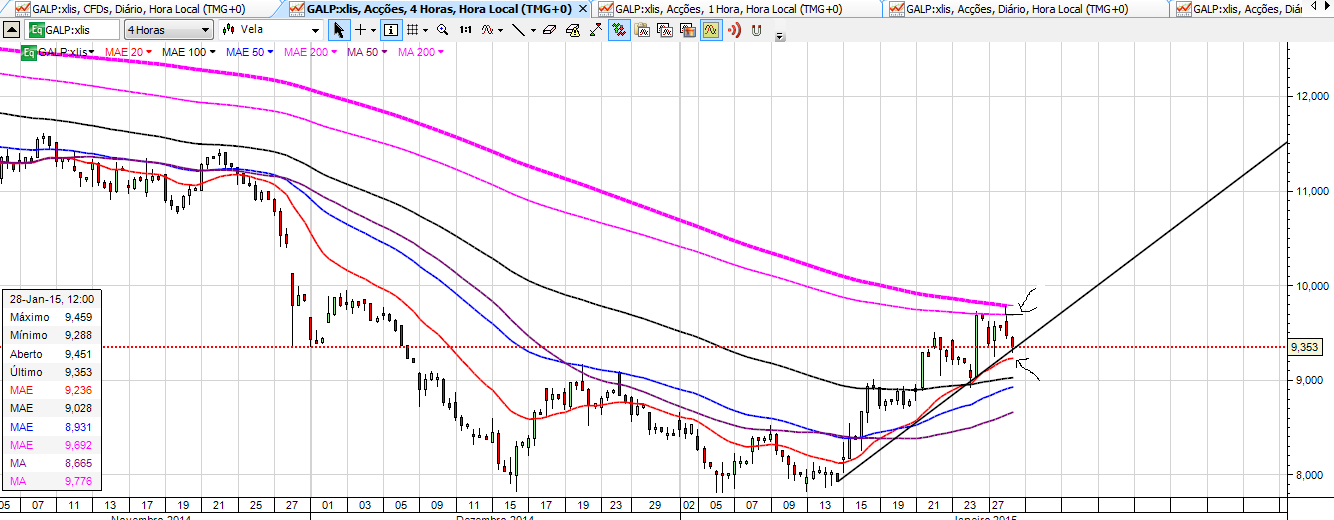Expand the crosshair tool dropdown arrow
The width and height of the screenshot is (1334, 520).
374,31
